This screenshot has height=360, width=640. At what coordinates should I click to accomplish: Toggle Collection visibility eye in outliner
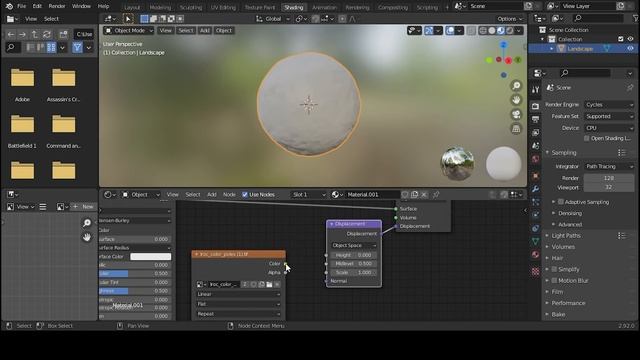631,39
